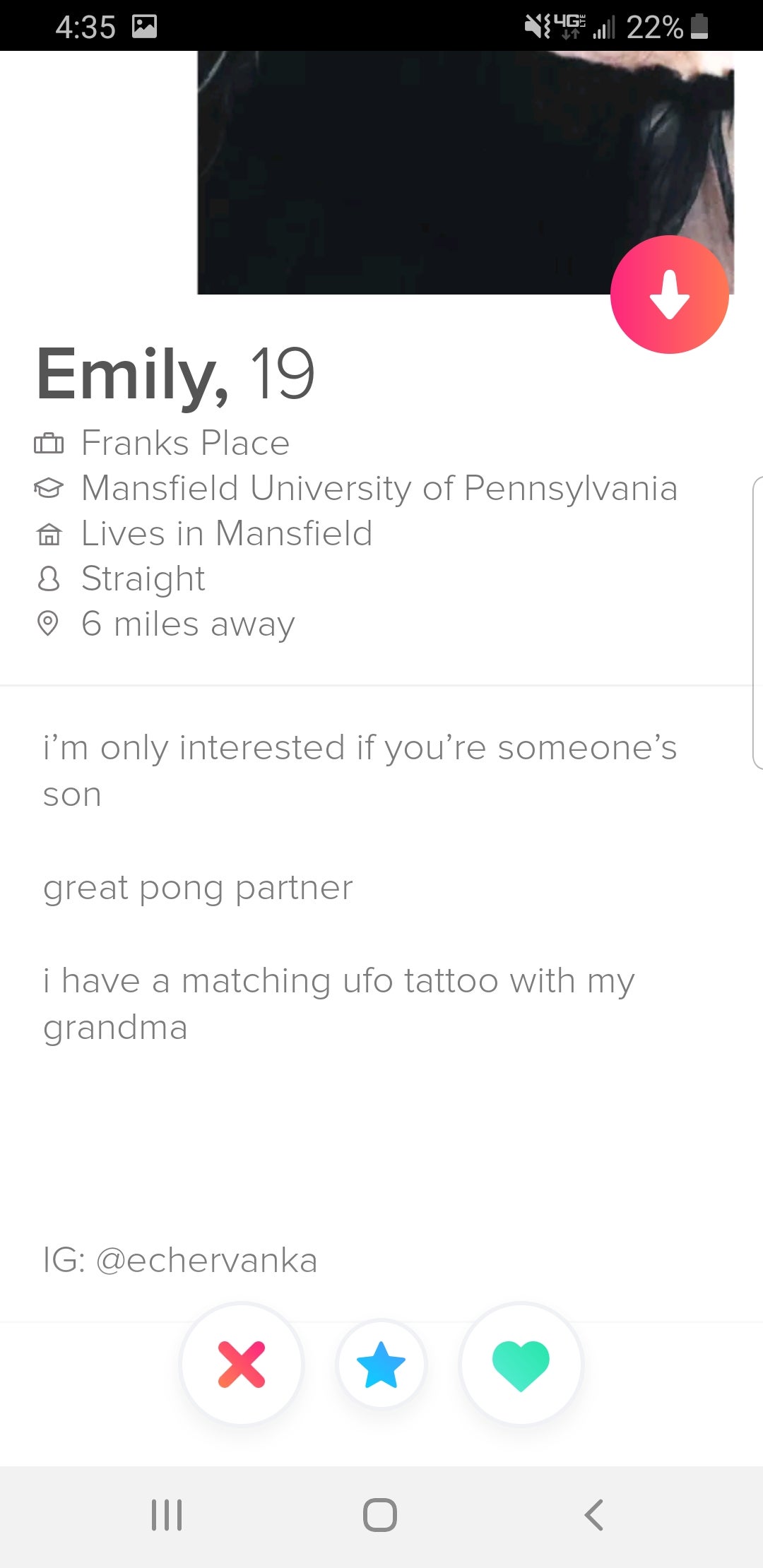Tap the briefcase icon beside Franks Place
The image size is (763, 1568).
click(49, 444)
